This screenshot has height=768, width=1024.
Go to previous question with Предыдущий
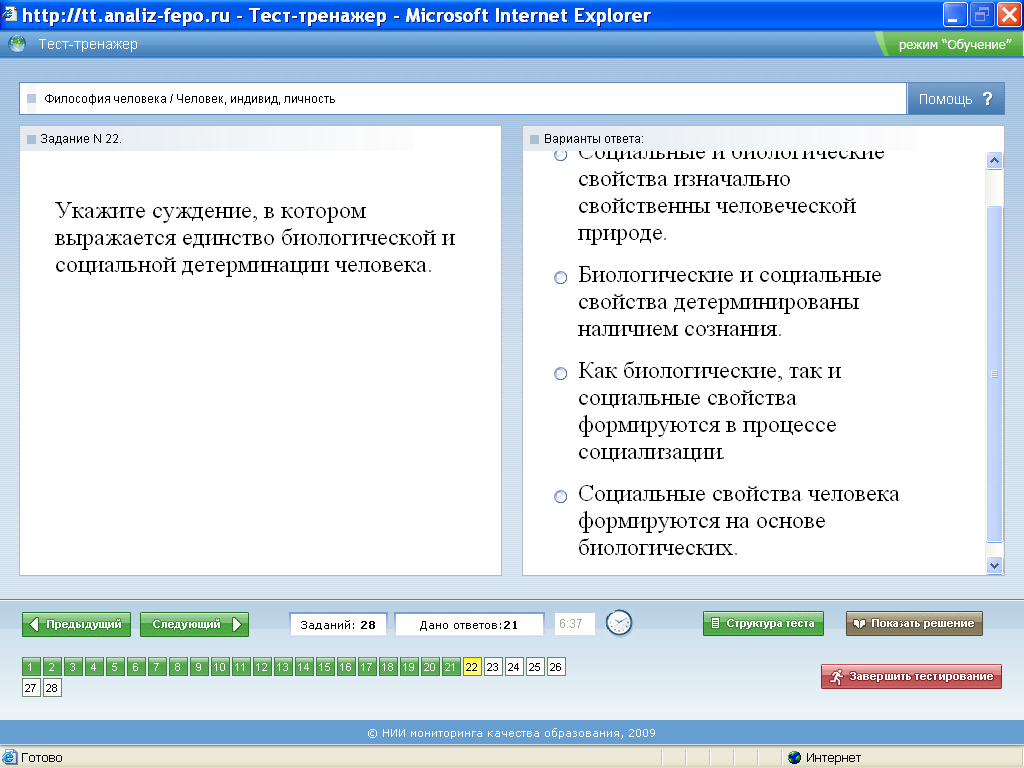[76, 624]
